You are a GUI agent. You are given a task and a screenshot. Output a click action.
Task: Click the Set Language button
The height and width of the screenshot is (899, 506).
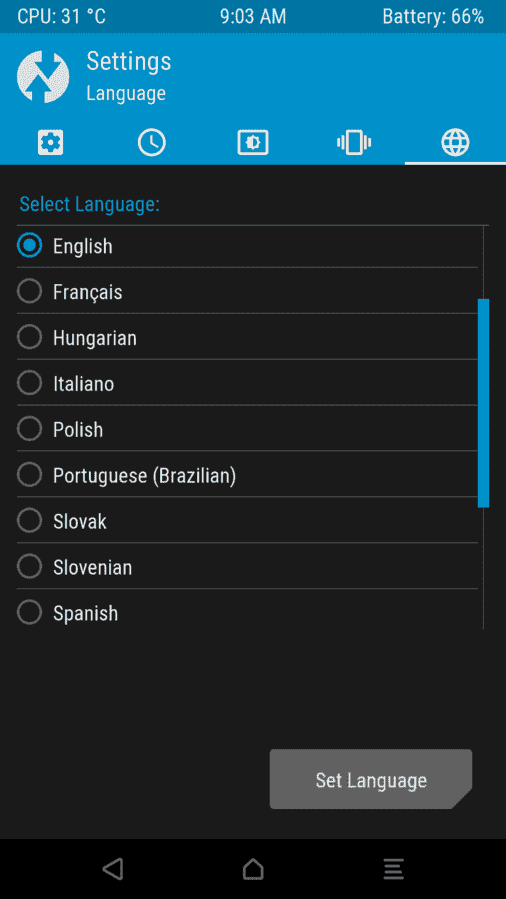tap(371, 779)
